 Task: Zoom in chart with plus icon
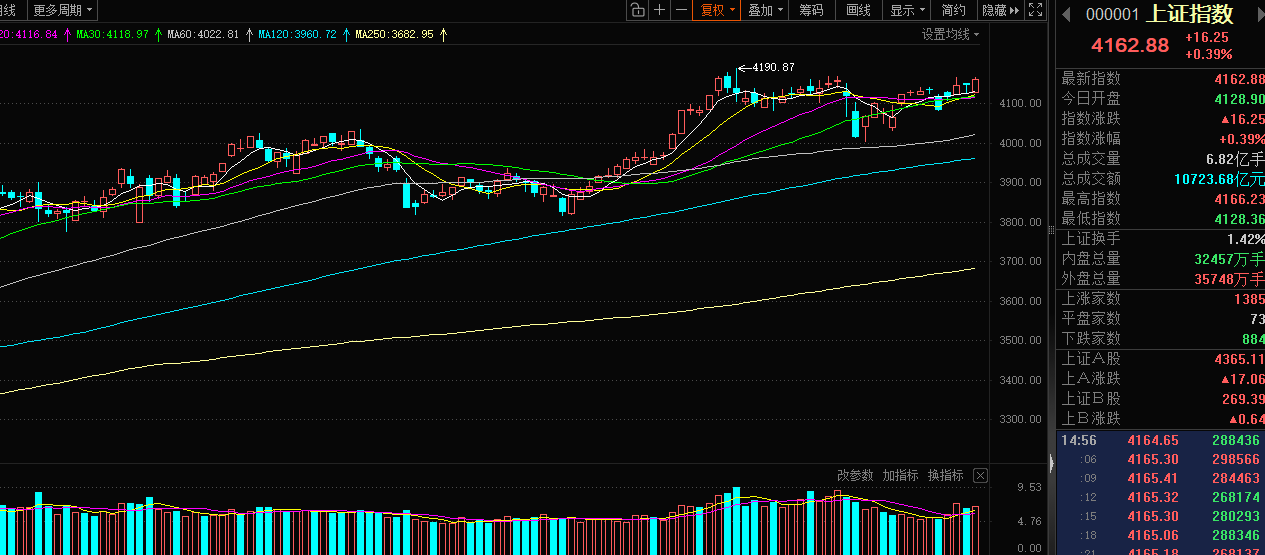(x=659, y=10)
